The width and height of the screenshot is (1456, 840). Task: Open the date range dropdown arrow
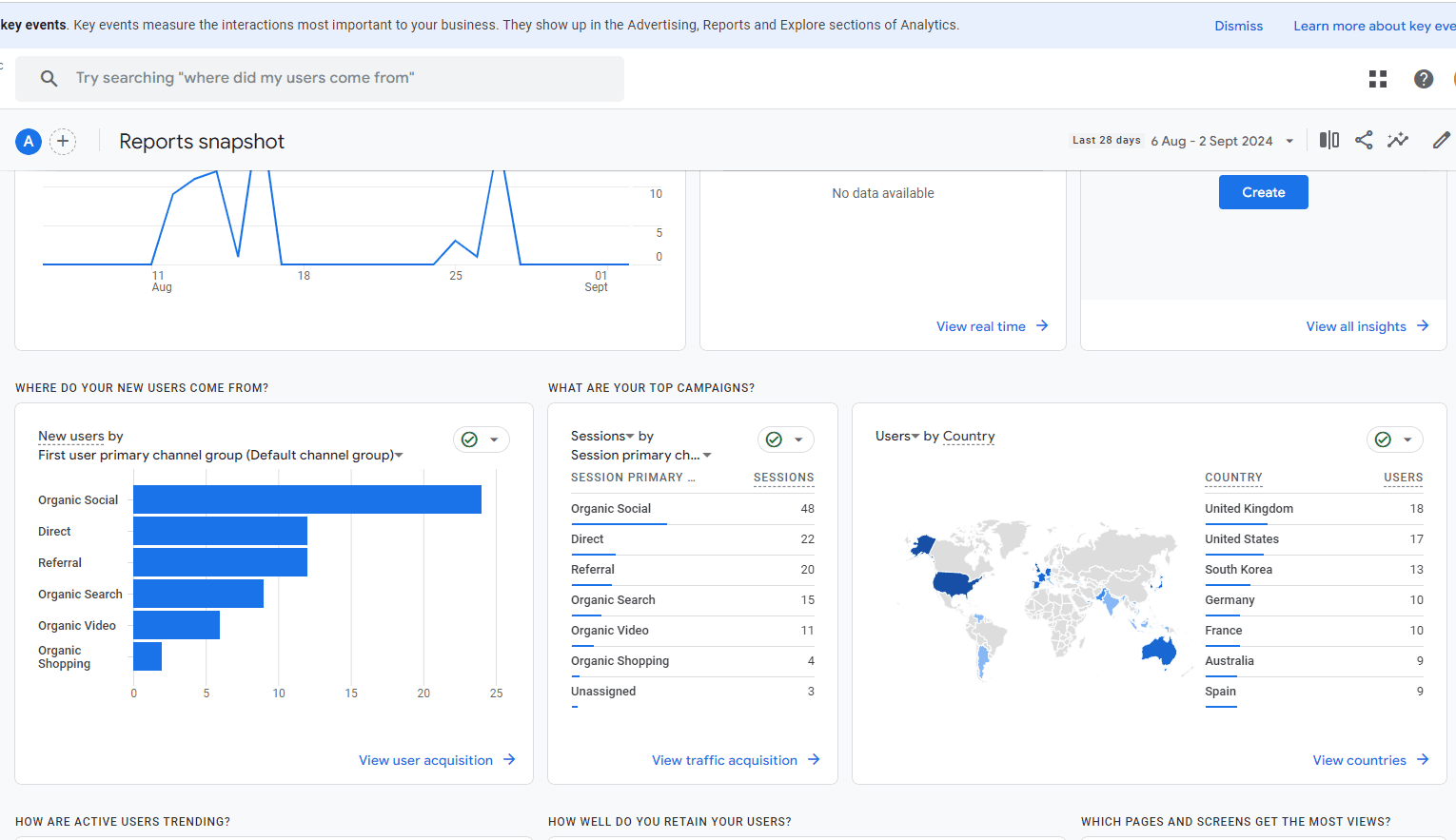tap(1289, 141)
